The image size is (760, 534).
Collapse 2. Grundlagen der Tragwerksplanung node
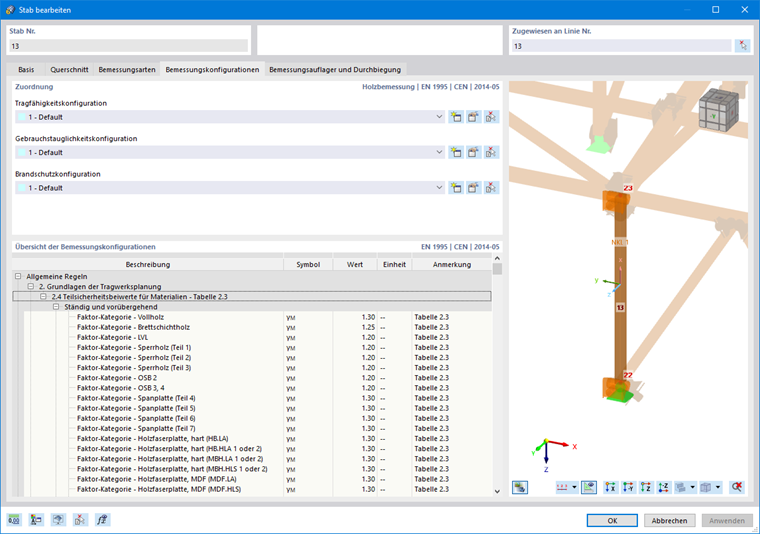tap(31, 286)
